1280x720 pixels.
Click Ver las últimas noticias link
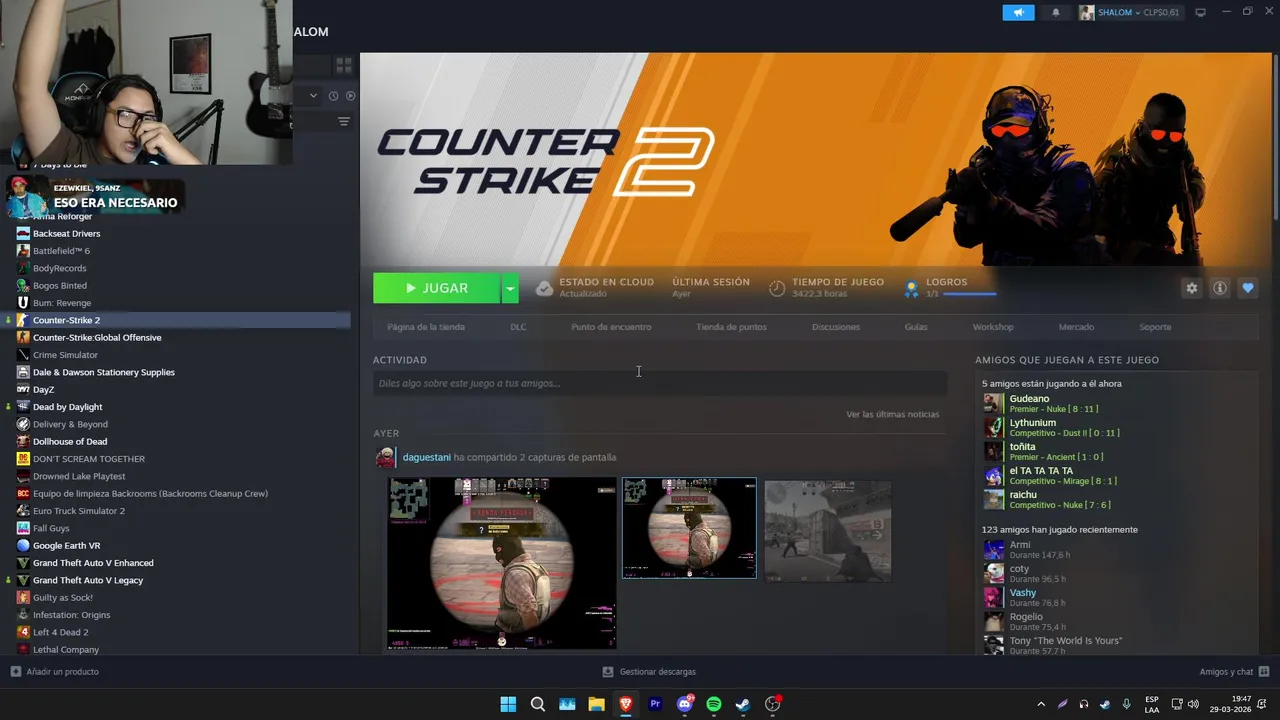[x=892, y=414]
